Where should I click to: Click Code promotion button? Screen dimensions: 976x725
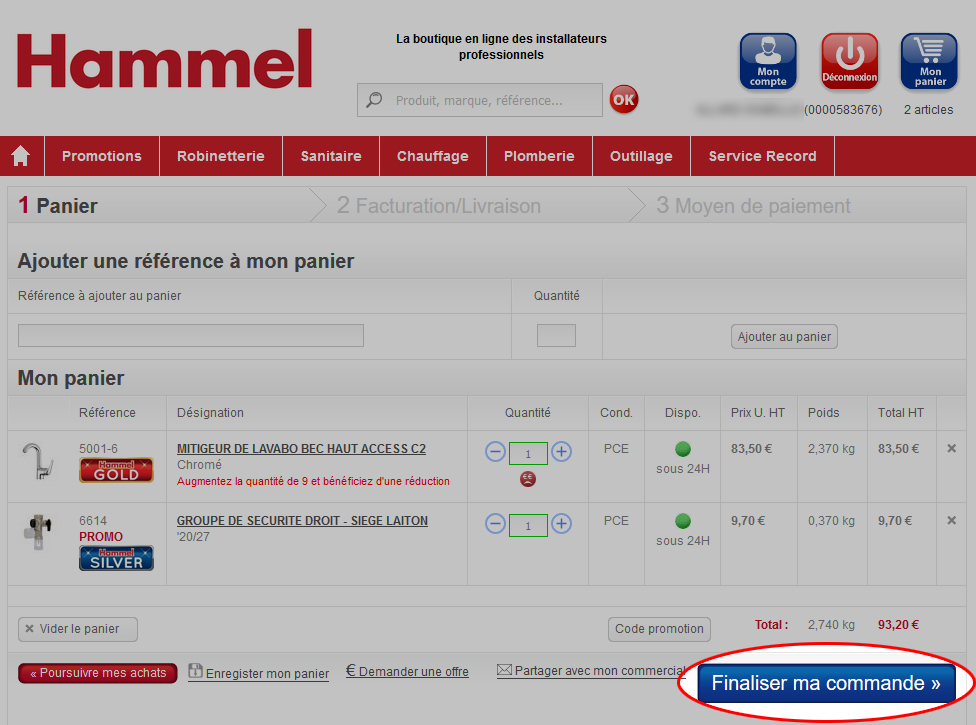coord(659,629)
